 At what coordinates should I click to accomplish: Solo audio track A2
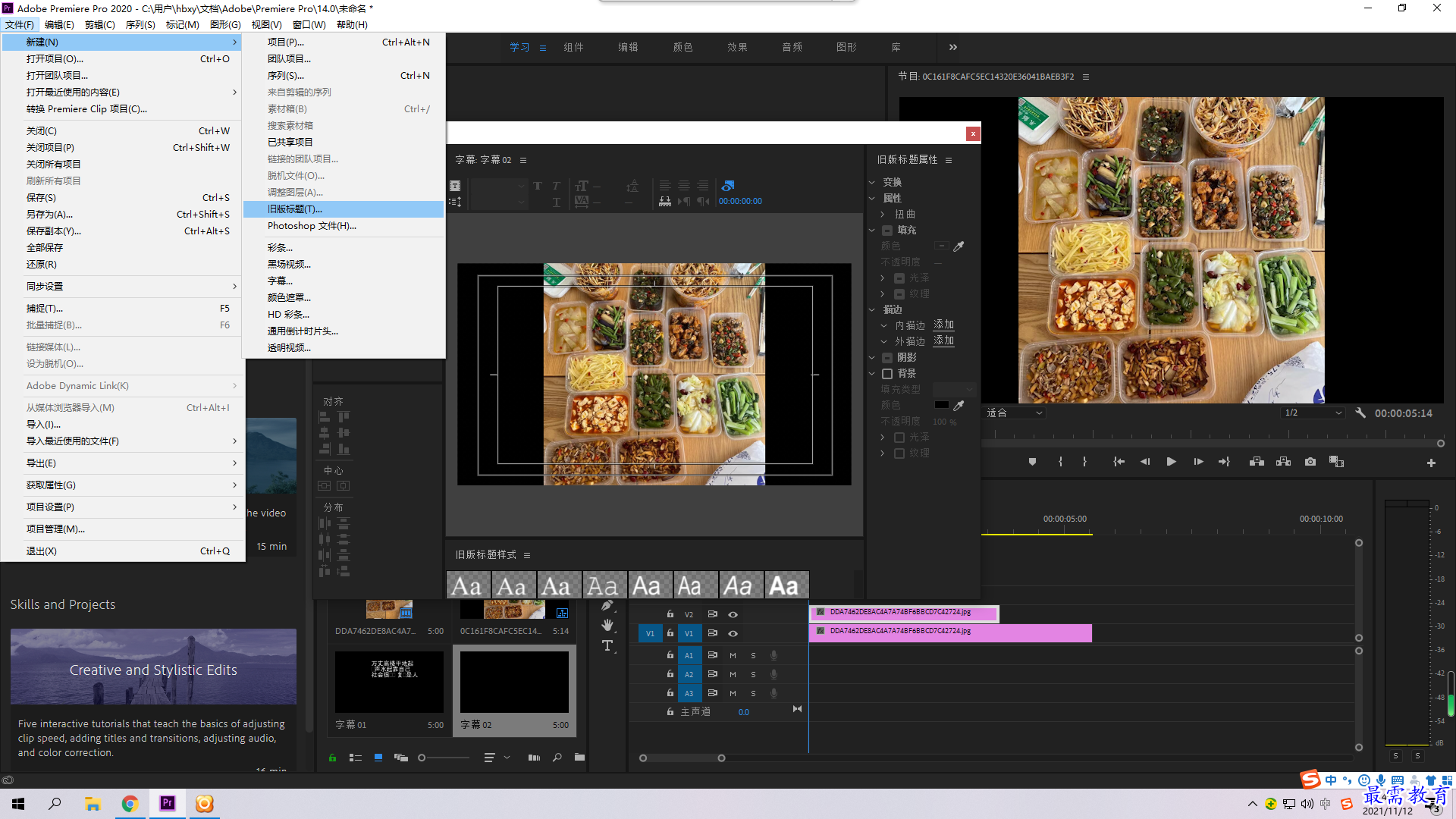pos(753,674)
